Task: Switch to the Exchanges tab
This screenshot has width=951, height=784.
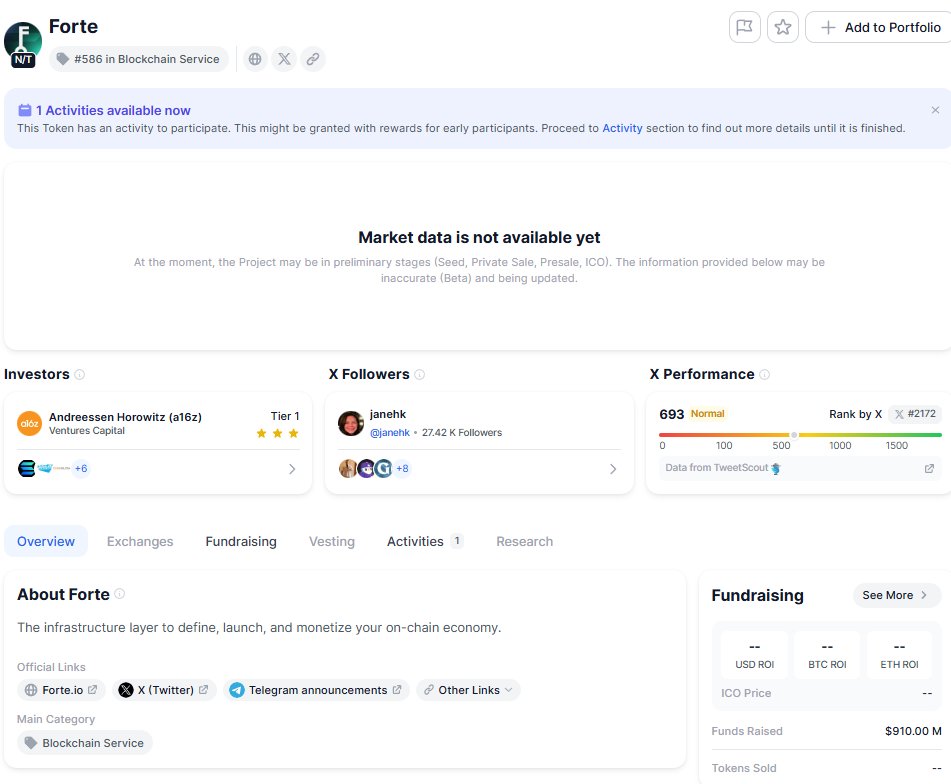Action: (140, 541)
